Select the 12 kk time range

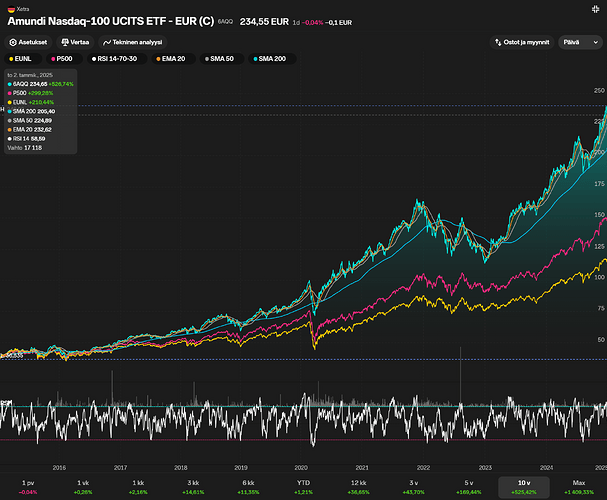[358, 487]
